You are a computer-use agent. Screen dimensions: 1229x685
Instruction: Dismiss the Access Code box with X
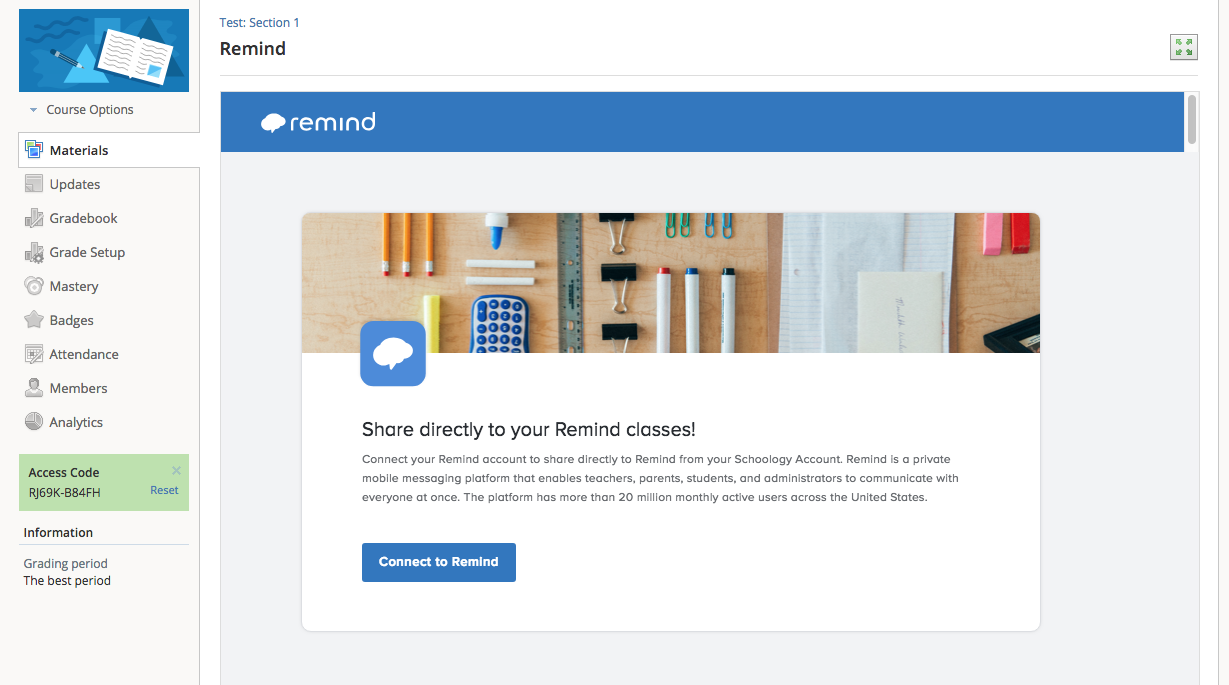point(177,470)
